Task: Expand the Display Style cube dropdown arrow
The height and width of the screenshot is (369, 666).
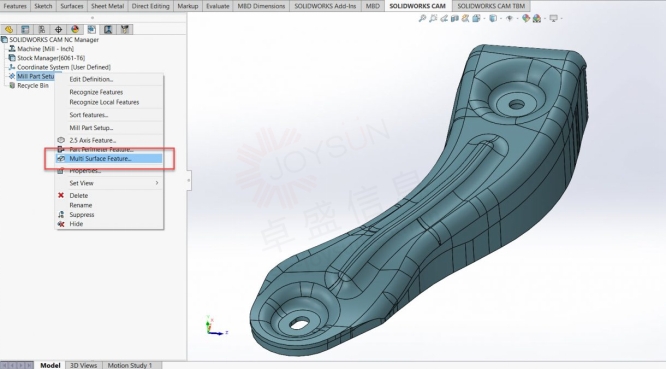Action: (x=501, y=19)
